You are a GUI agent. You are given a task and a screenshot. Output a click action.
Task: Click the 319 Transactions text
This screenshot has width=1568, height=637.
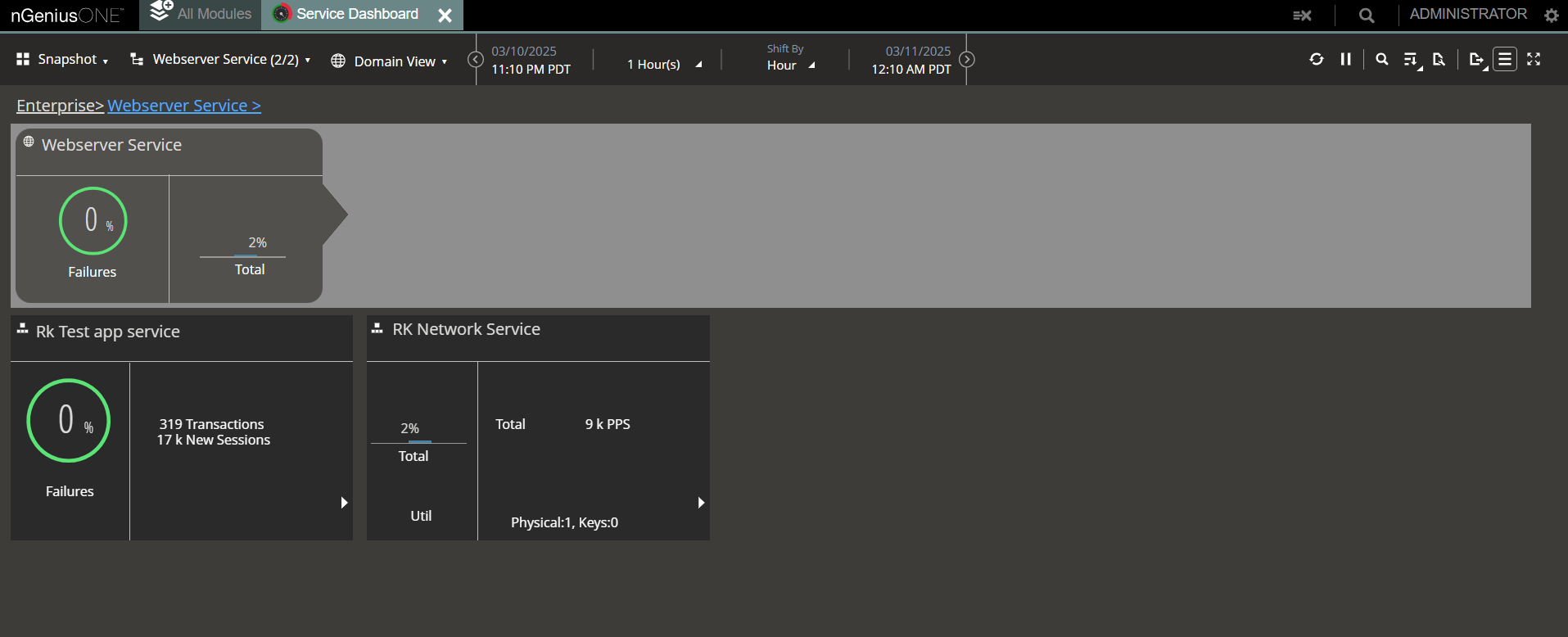pos(211,424)
